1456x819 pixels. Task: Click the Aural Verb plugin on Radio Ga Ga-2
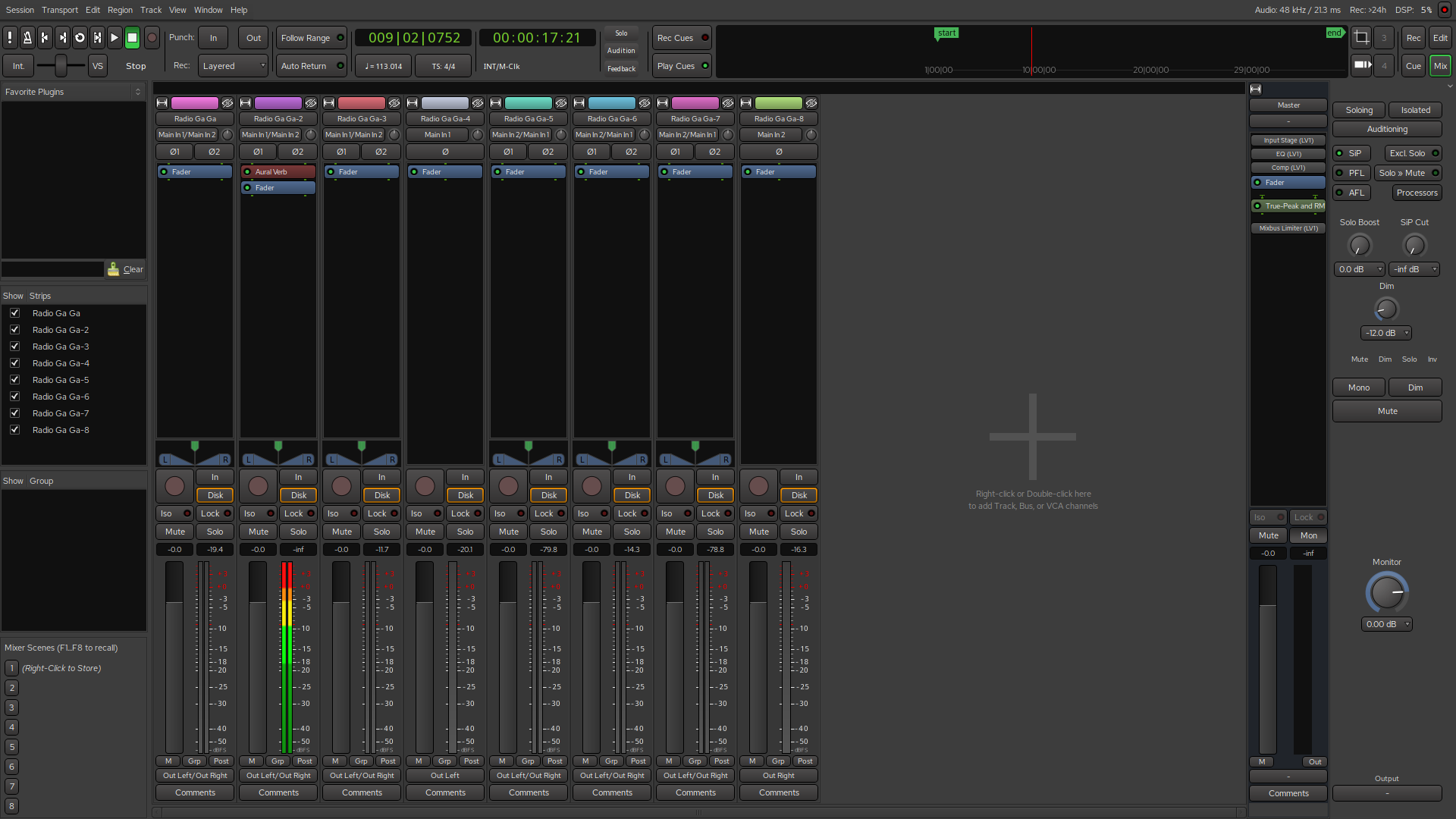(x=278, y=171)
